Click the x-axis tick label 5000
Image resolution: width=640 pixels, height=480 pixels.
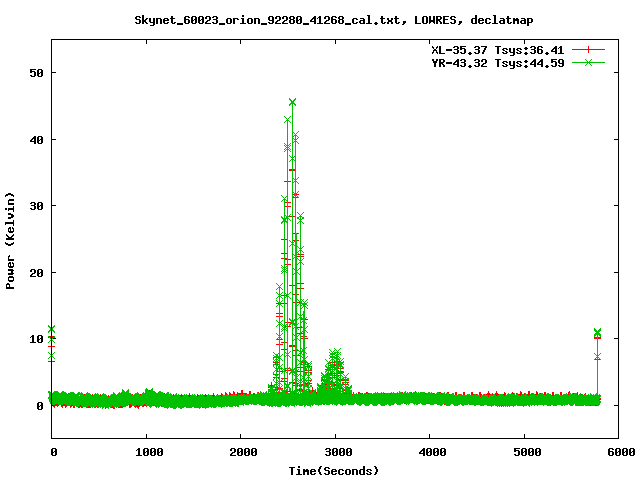527,452
